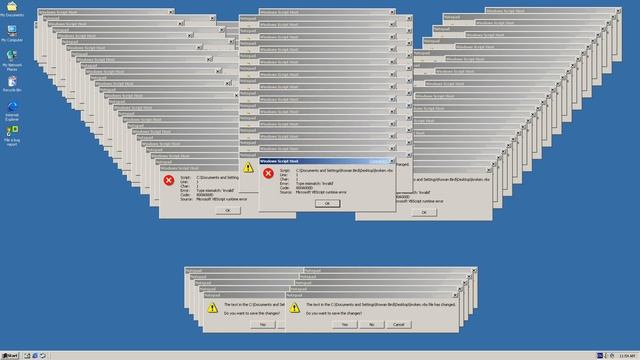Open the Start menu
Image resolution: width=640 pixels, height=360 pixels.
[10, 356]
